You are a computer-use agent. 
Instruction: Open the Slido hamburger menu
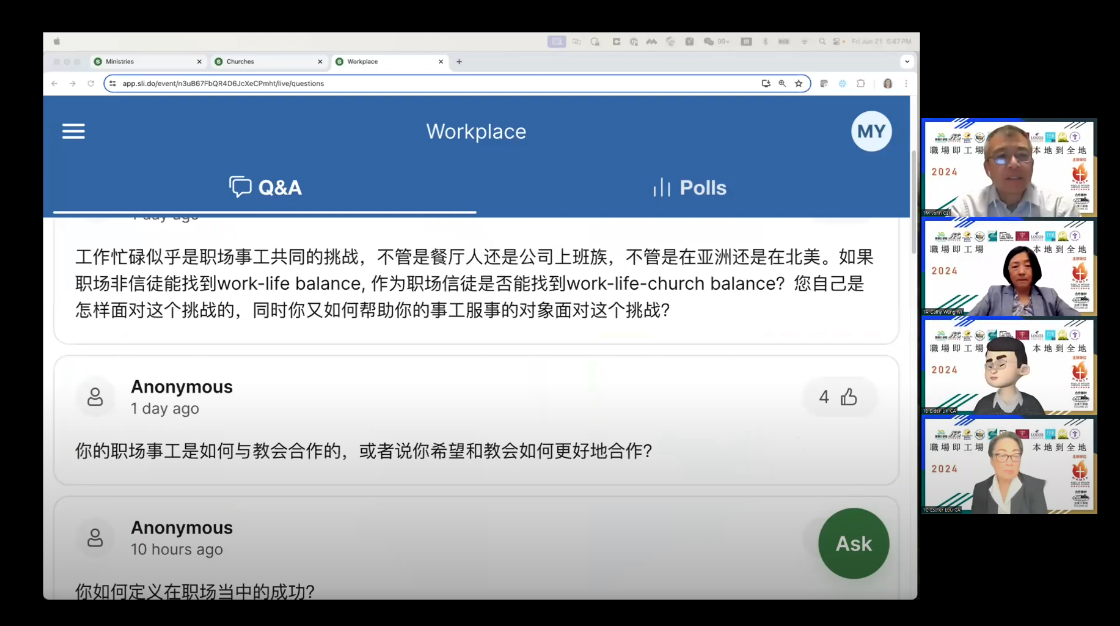(x=73, y=131)
